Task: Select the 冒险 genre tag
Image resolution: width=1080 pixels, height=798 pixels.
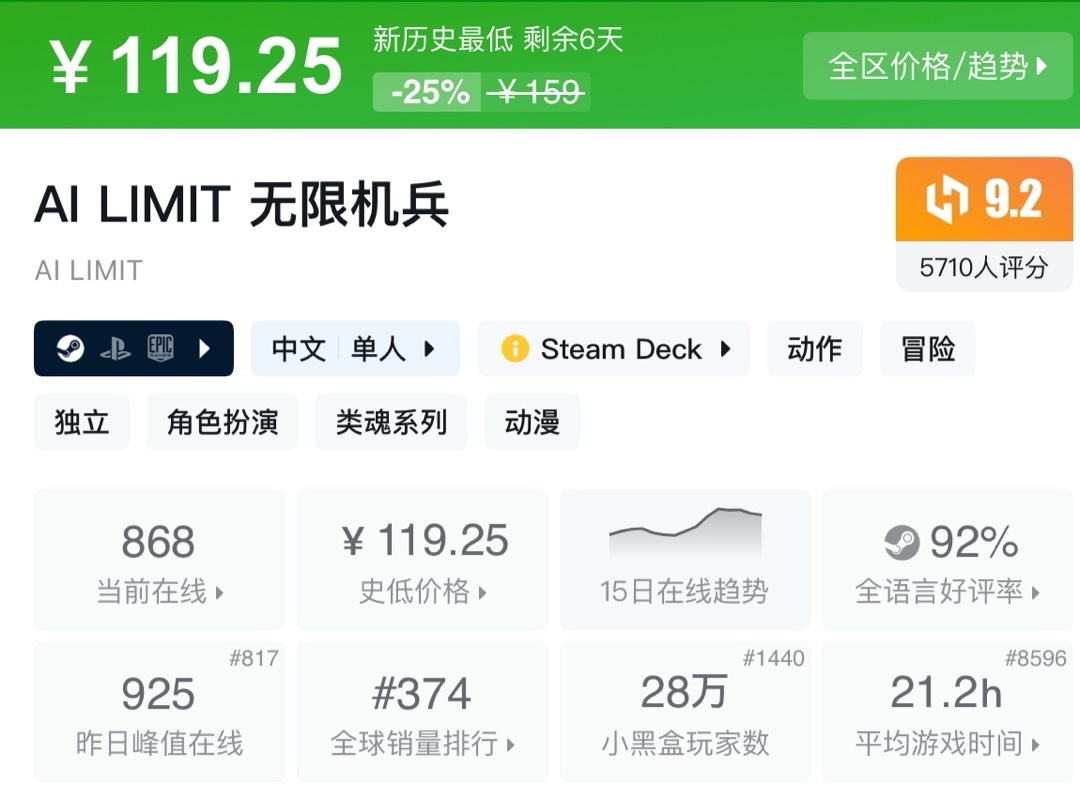Action: [x=927, y=349]
